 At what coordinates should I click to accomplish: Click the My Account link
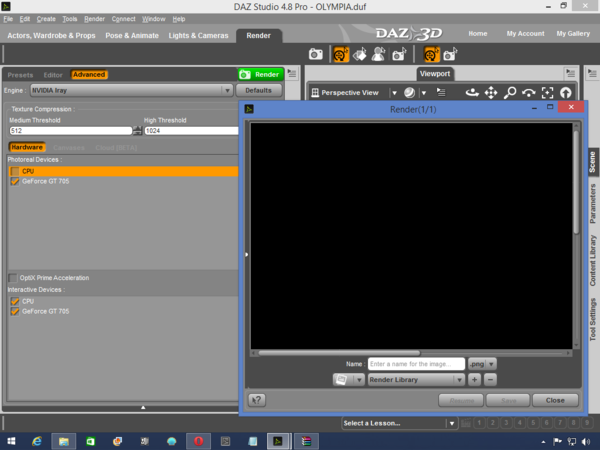(525, 34)
